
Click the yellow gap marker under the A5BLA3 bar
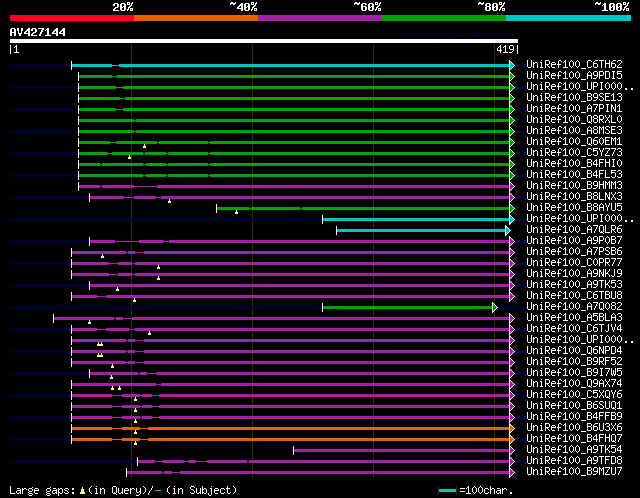pyautogui.click(x=89, y=322)
